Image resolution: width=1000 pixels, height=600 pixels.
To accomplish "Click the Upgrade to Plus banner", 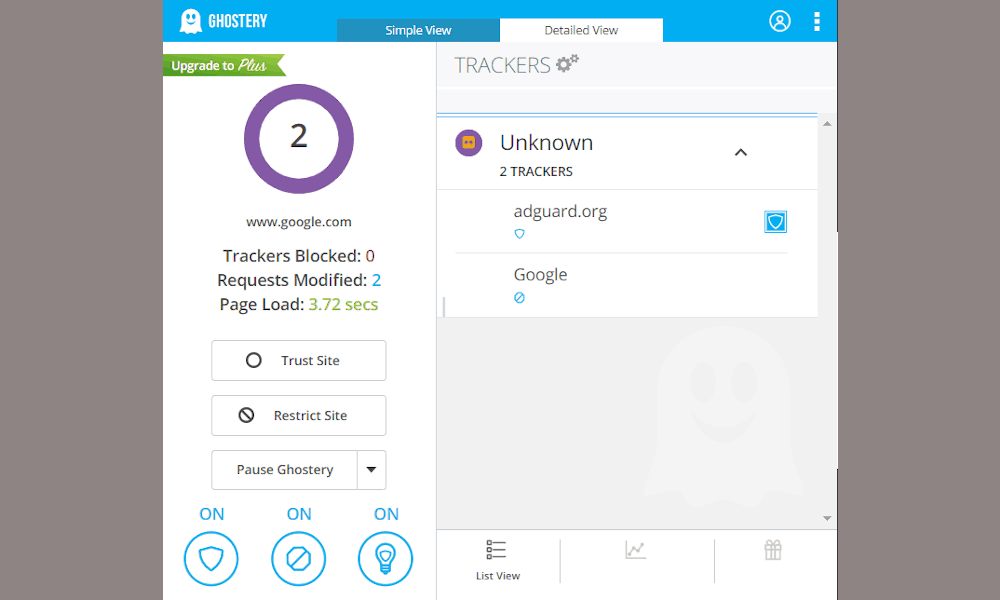I will [x=222, y=66].
